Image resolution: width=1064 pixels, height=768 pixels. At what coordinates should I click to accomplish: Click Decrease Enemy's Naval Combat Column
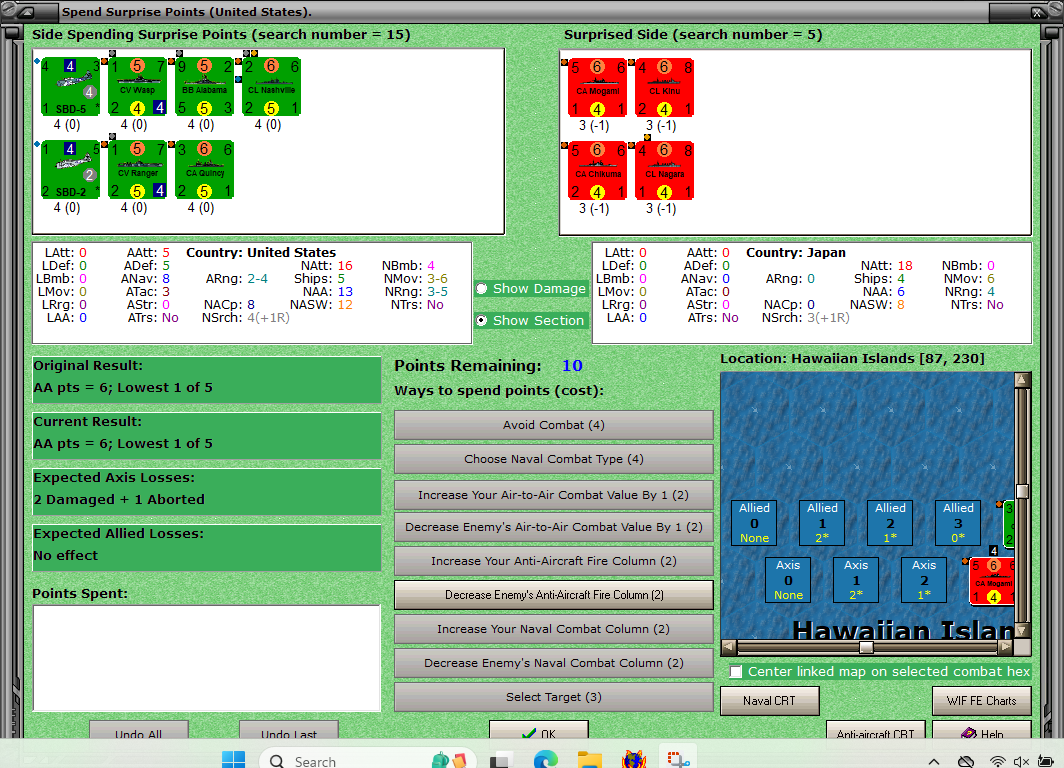(554, 663)
